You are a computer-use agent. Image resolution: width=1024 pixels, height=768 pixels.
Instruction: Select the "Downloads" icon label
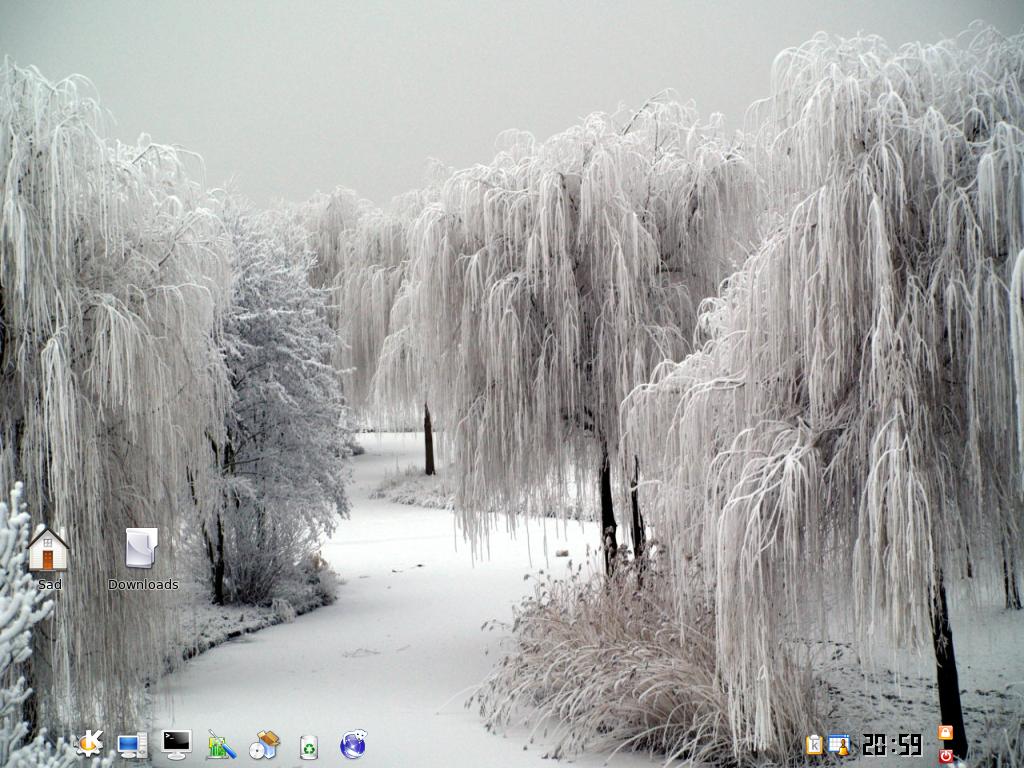tap(143, 584)
